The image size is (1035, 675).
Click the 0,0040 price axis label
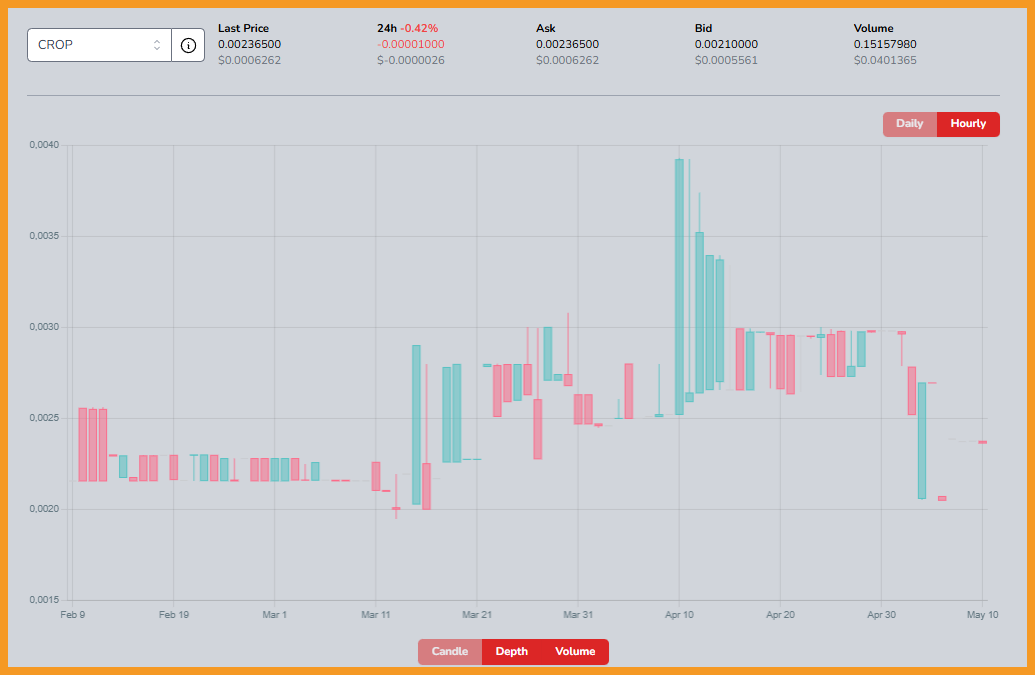(x=44, y=145)
